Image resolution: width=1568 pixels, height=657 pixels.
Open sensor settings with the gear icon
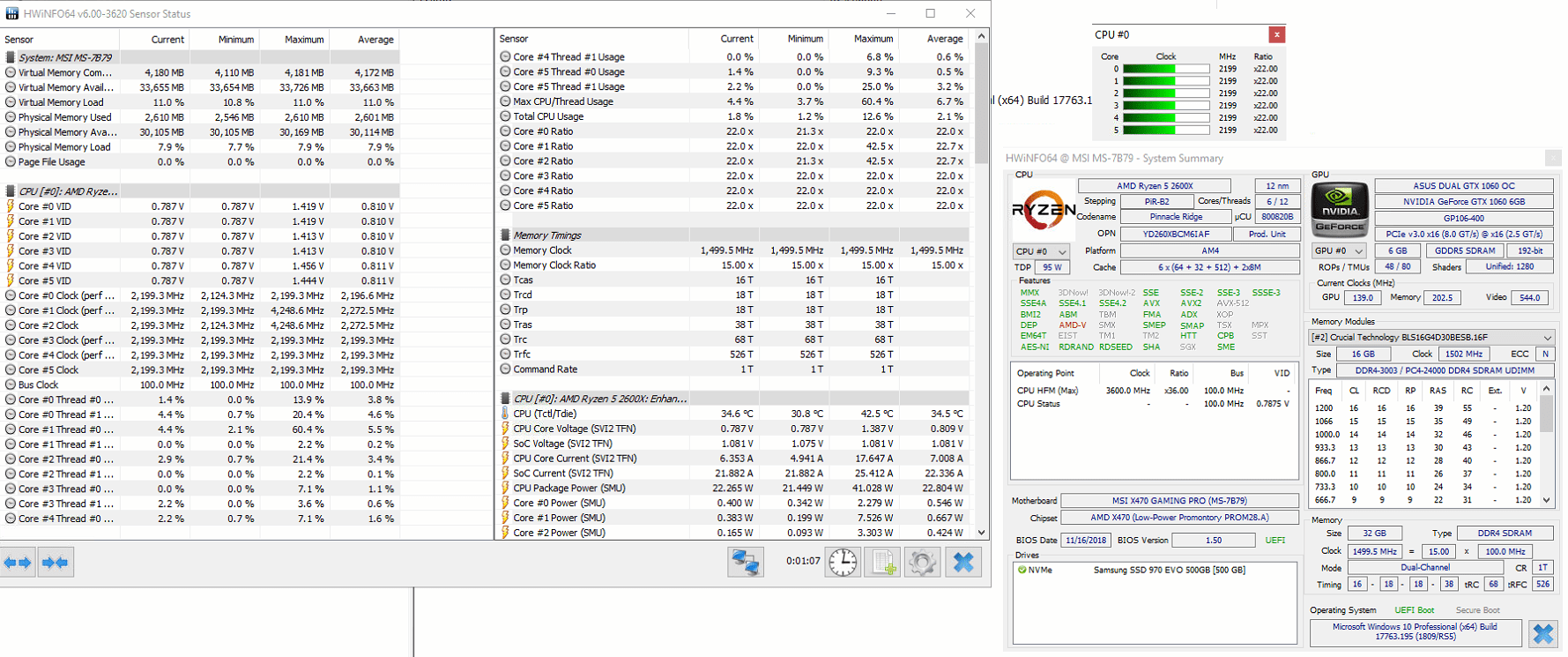[x=922, y=562]
